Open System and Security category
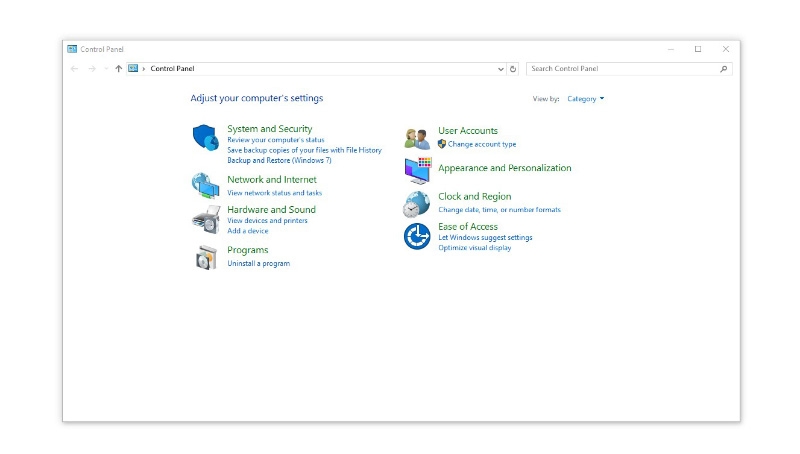 click(269, 129)
